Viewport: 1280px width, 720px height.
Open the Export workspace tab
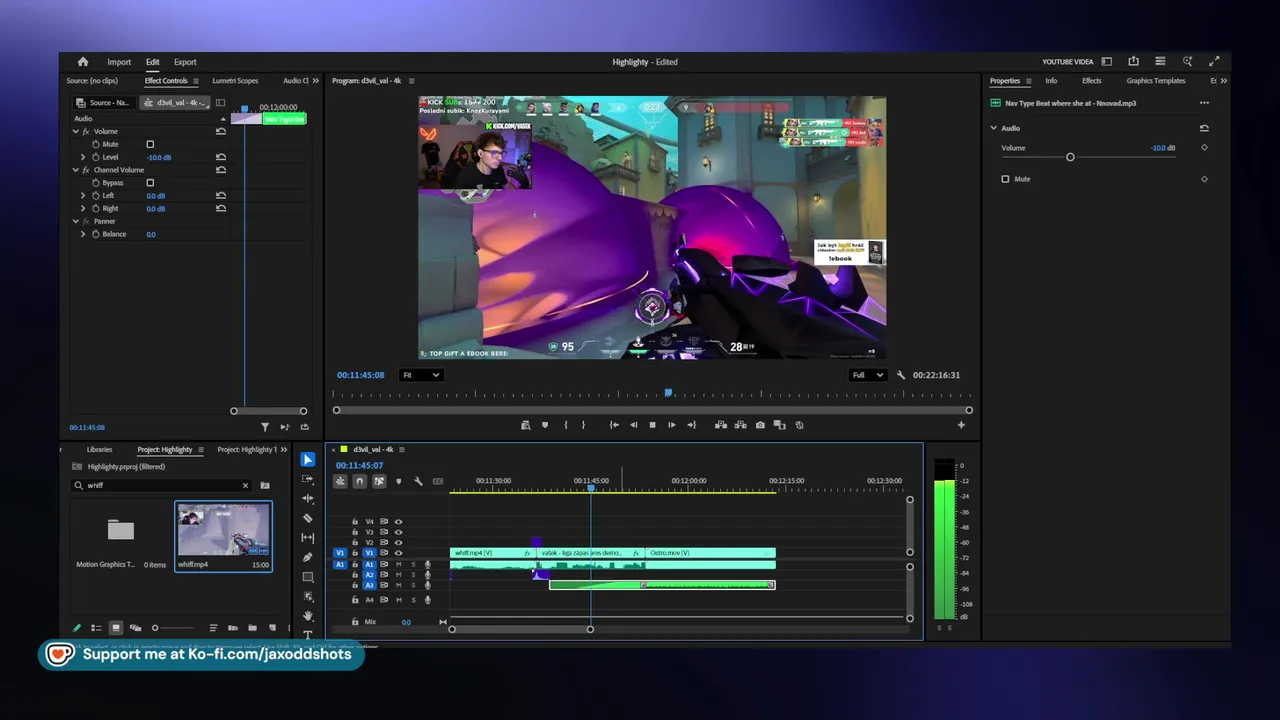tap(185, 62)
